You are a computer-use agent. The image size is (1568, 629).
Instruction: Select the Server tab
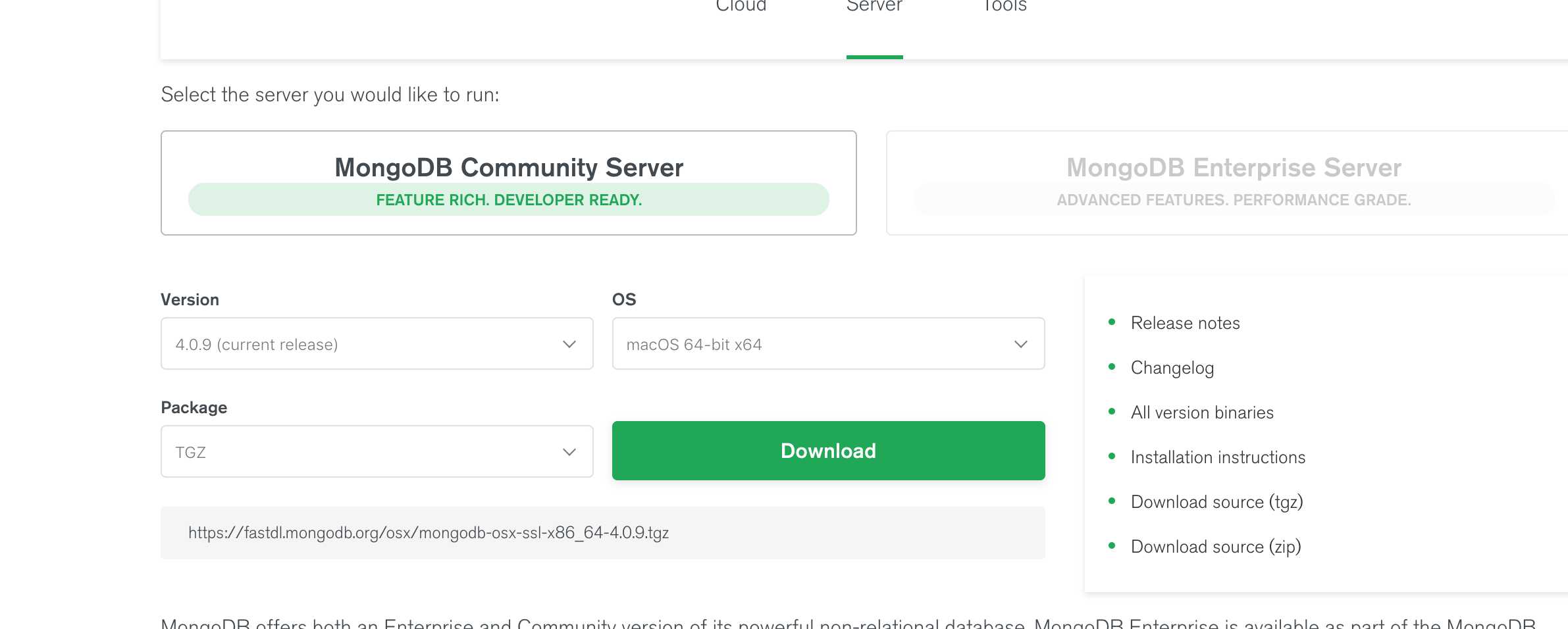874,6
